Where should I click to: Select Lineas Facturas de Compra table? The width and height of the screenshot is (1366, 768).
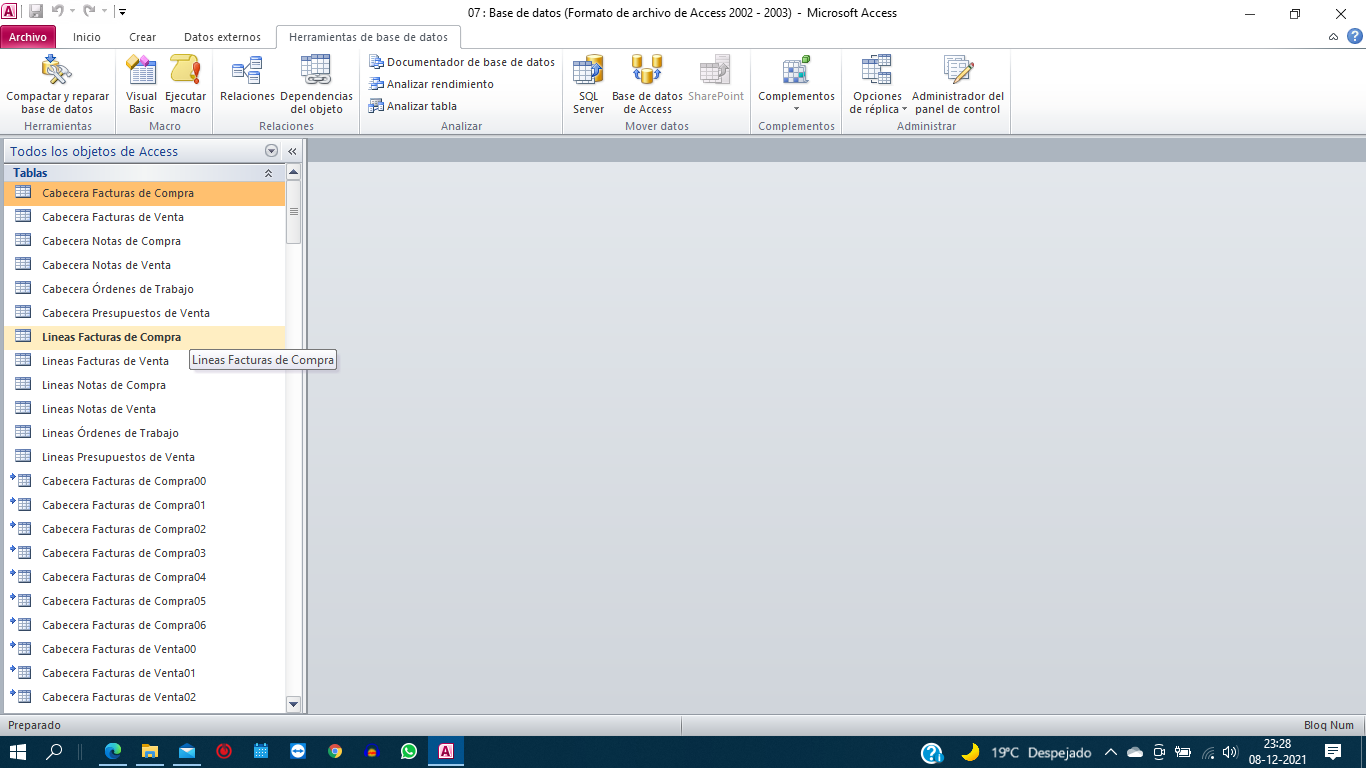tap(144, 337)
